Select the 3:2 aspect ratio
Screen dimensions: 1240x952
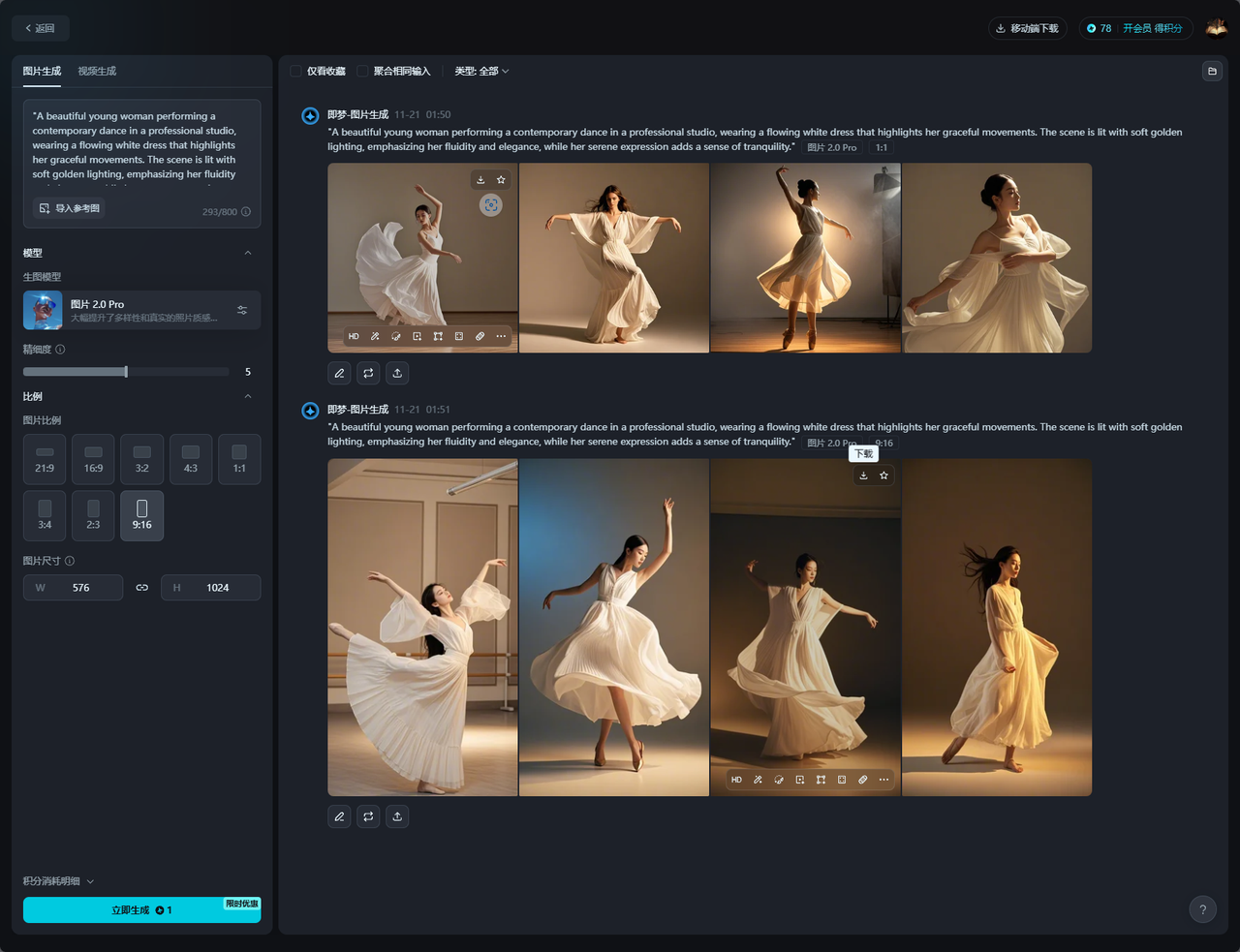click(x=141, y=459)
